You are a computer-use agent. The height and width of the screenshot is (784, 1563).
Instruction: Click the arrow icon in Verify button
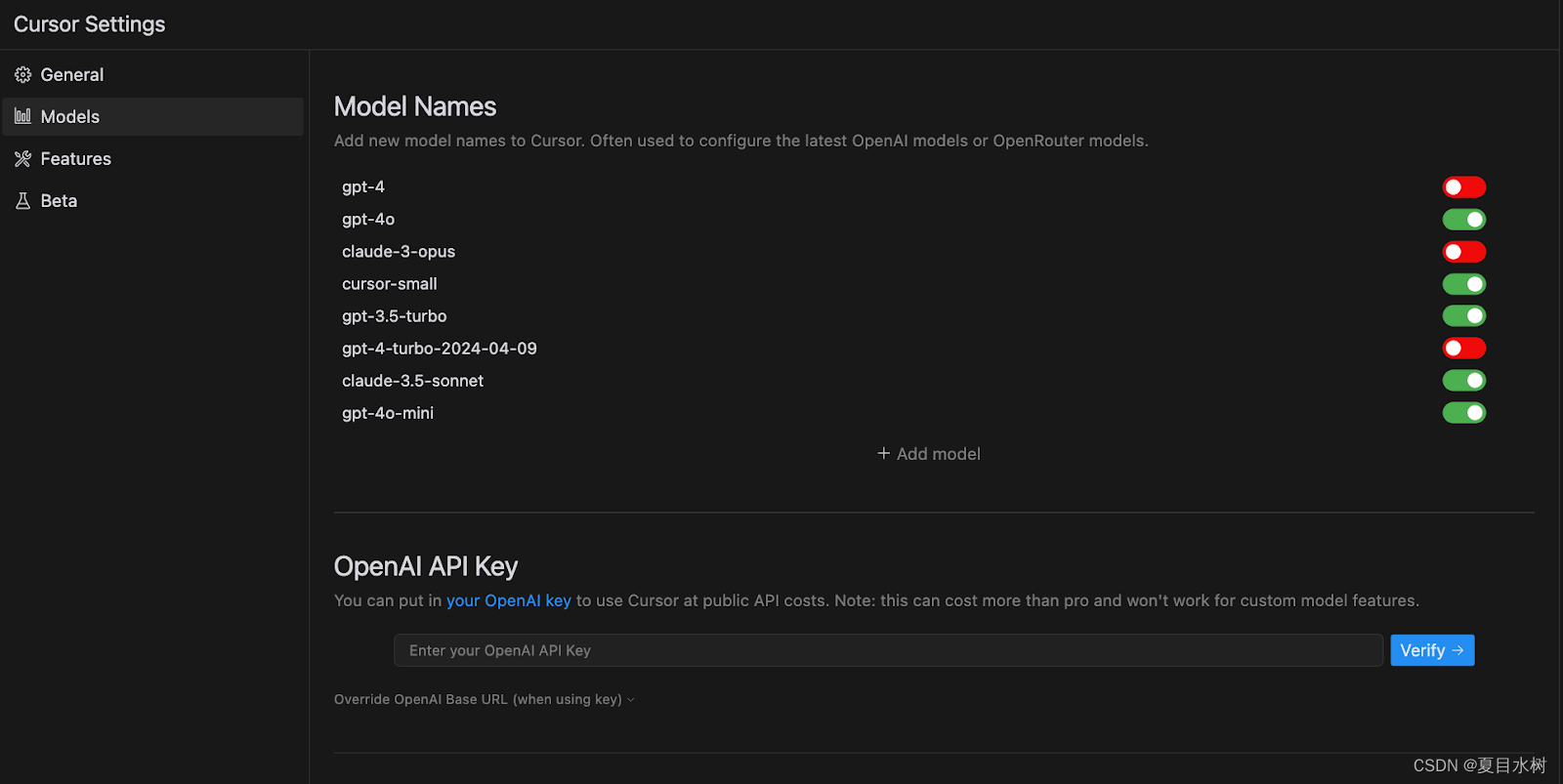[1457, 650]
